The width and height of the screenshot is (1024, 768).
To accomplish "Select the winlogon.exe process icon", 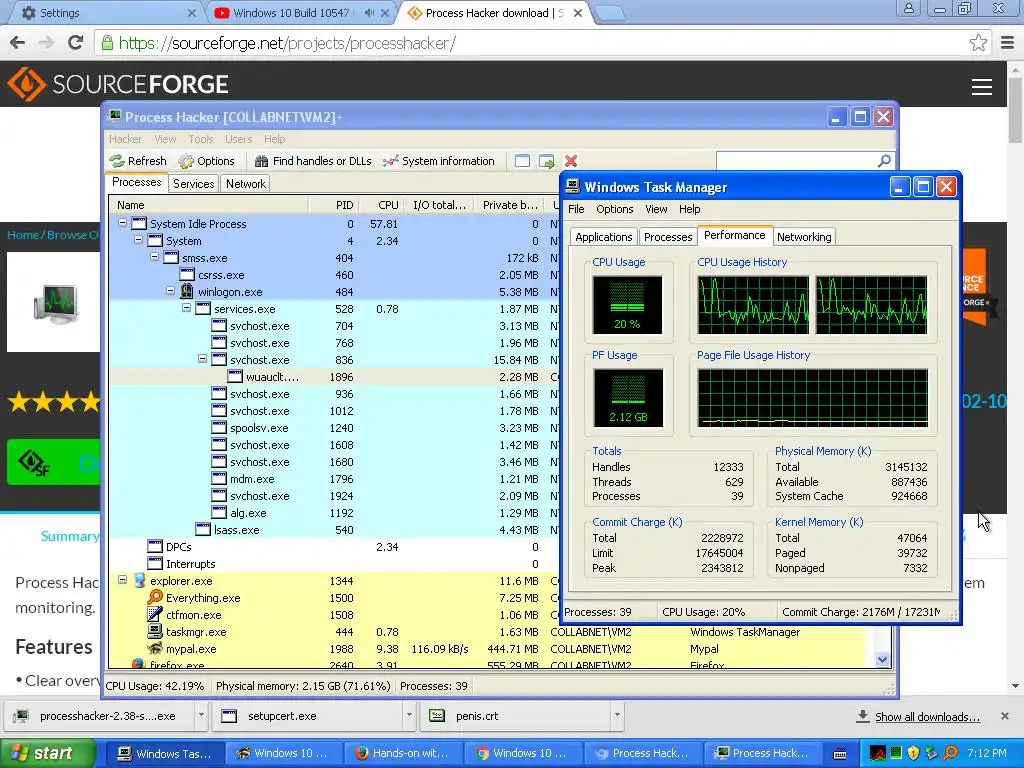I will (187, 291).
